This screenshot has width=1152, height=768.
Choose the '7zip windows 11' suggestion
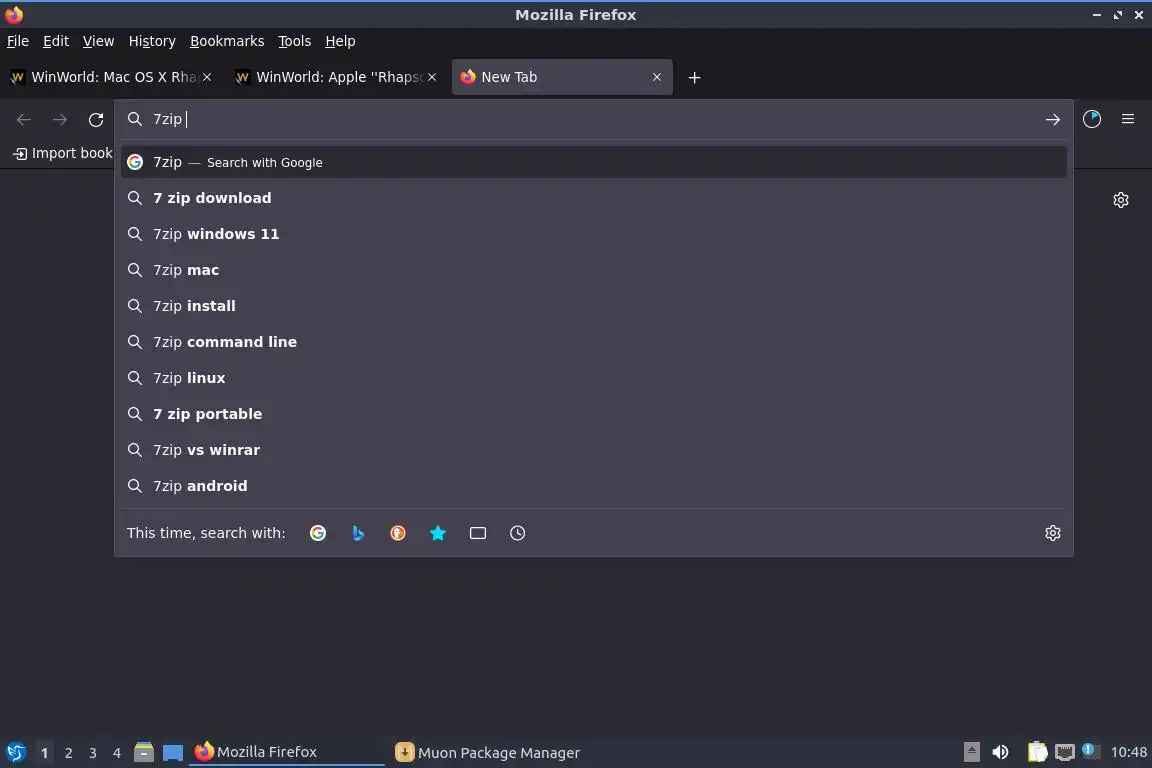[x=594, y=234]
